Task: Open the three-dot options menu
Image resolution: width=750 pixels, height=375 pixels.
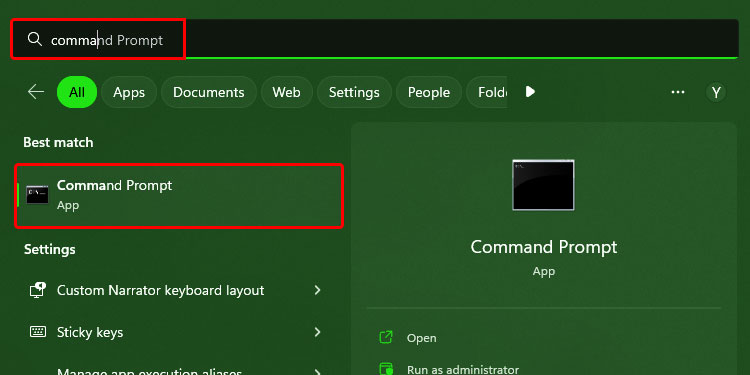Action: click(x=678, y=92)
